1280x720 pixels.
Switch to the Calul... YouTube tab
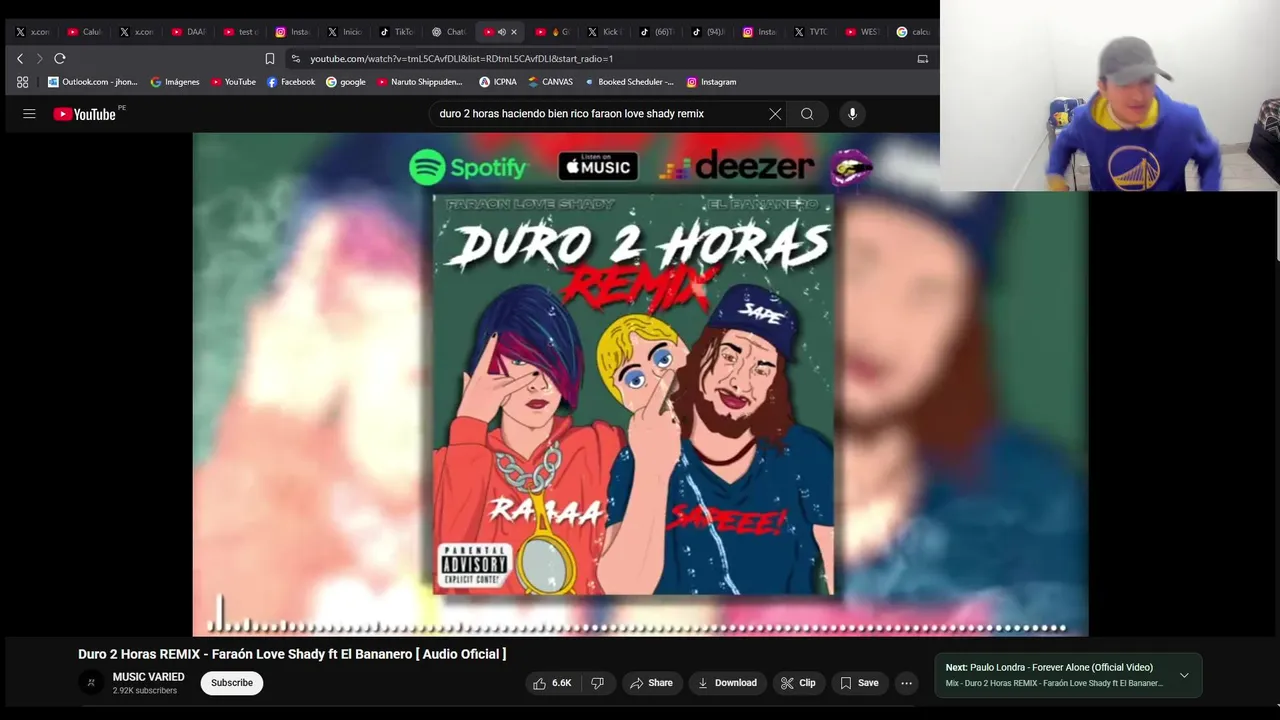[85, 32]
